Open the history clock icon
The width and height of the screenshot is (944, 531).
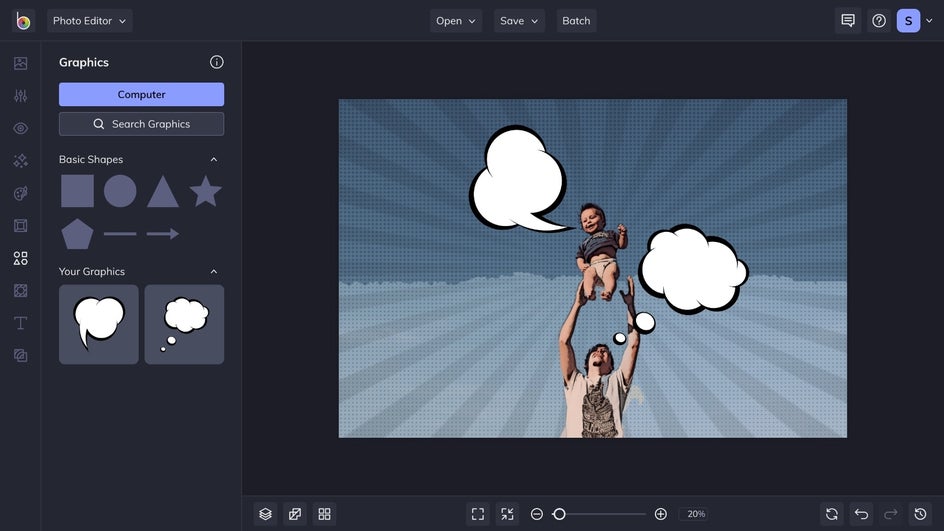pyautogui.click(x=921, y=514)
